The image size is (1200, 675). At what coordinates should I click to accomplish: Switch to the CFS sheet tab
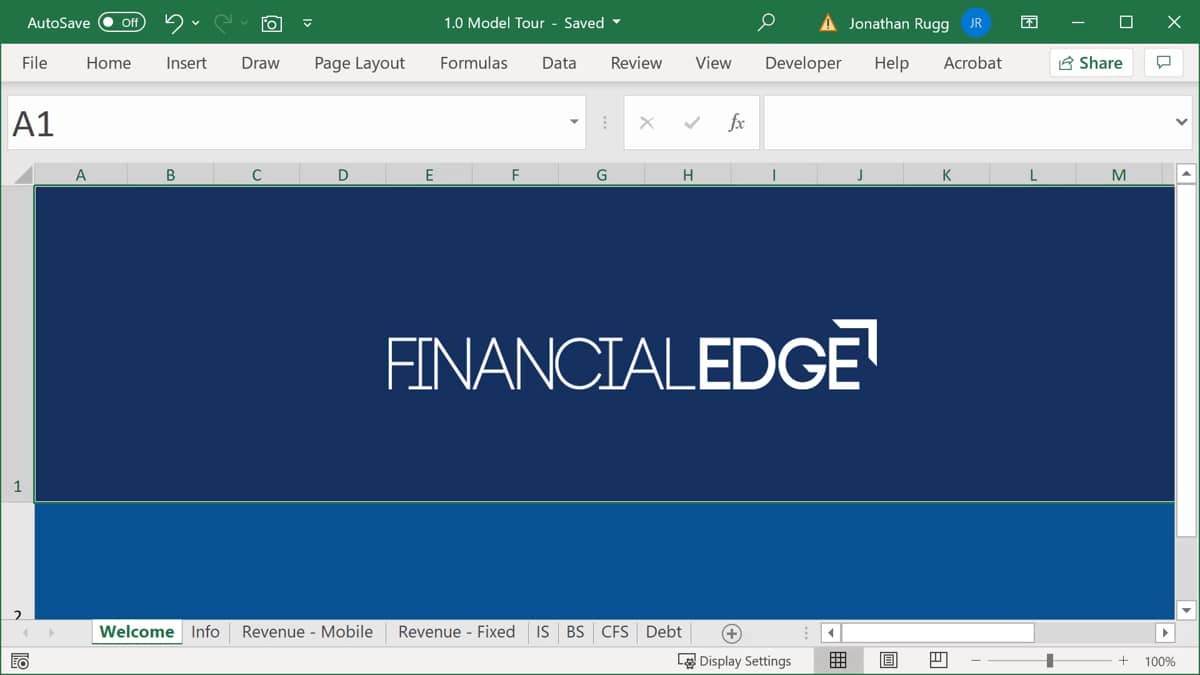tap(615, 632)
